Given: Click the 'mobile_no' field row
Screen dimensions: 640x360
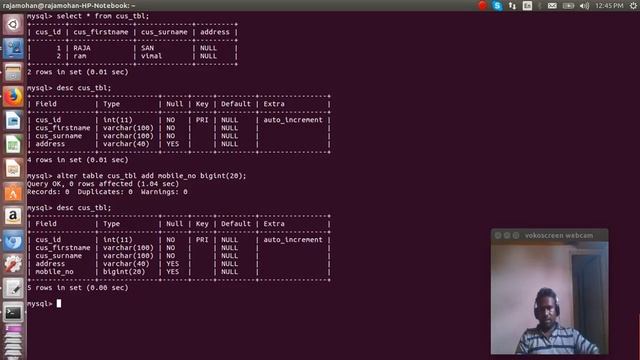Looking at the screenshot, I should [x=178, y=272].
